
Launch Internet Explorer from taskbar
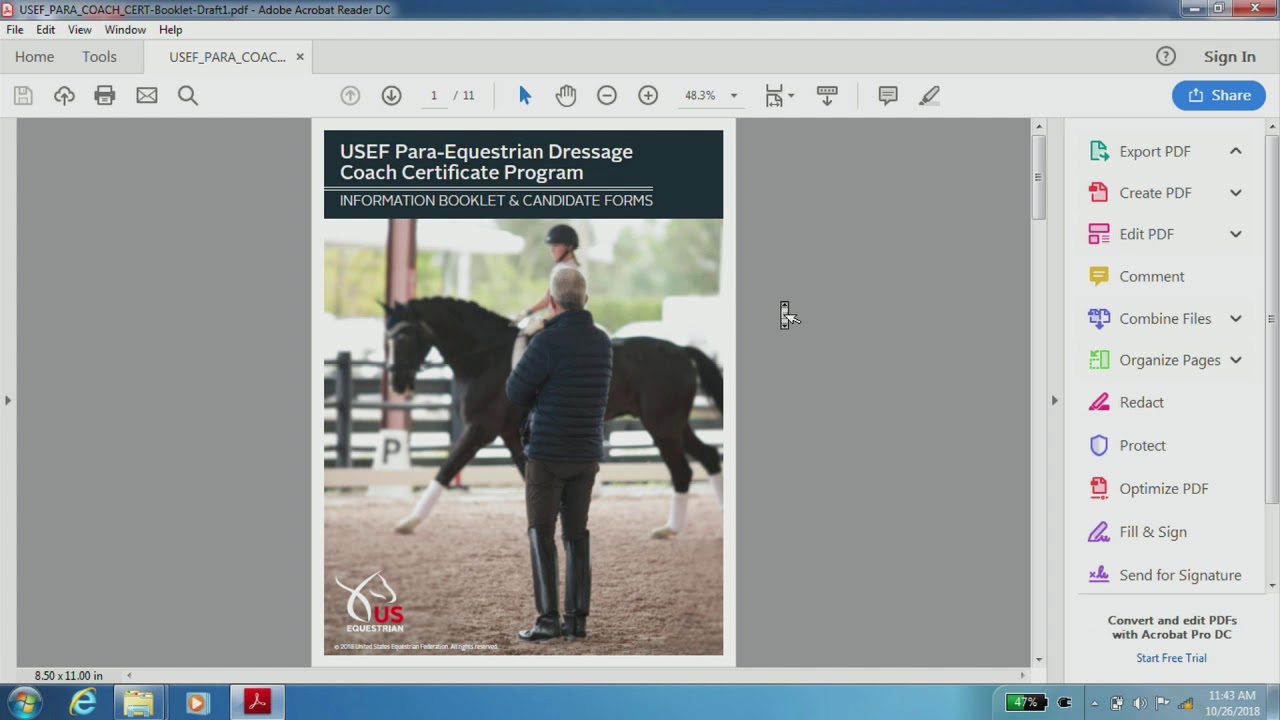click(x=83, y=703)
